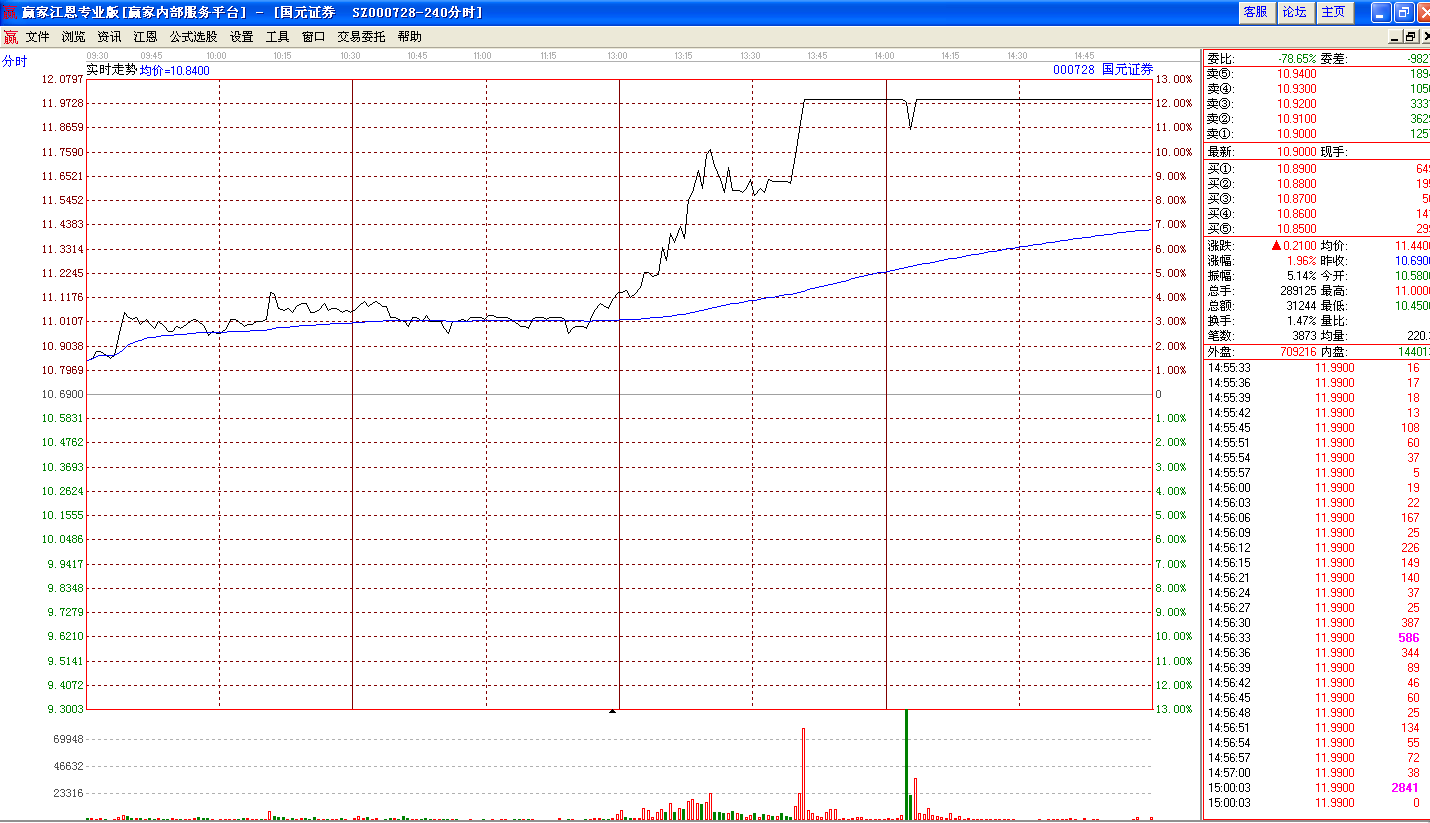This screenshot has width=1430, height=823.
Task: Click the tall green volume bar
Action: (x=906, y=764)
